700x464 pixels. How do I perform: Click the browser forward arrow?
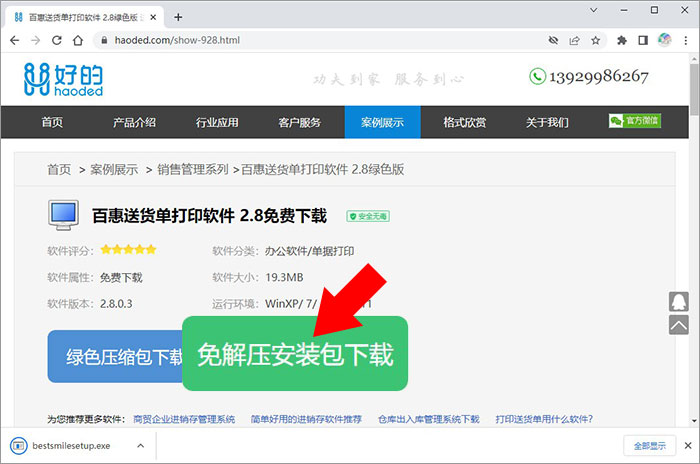pos(36,40)
